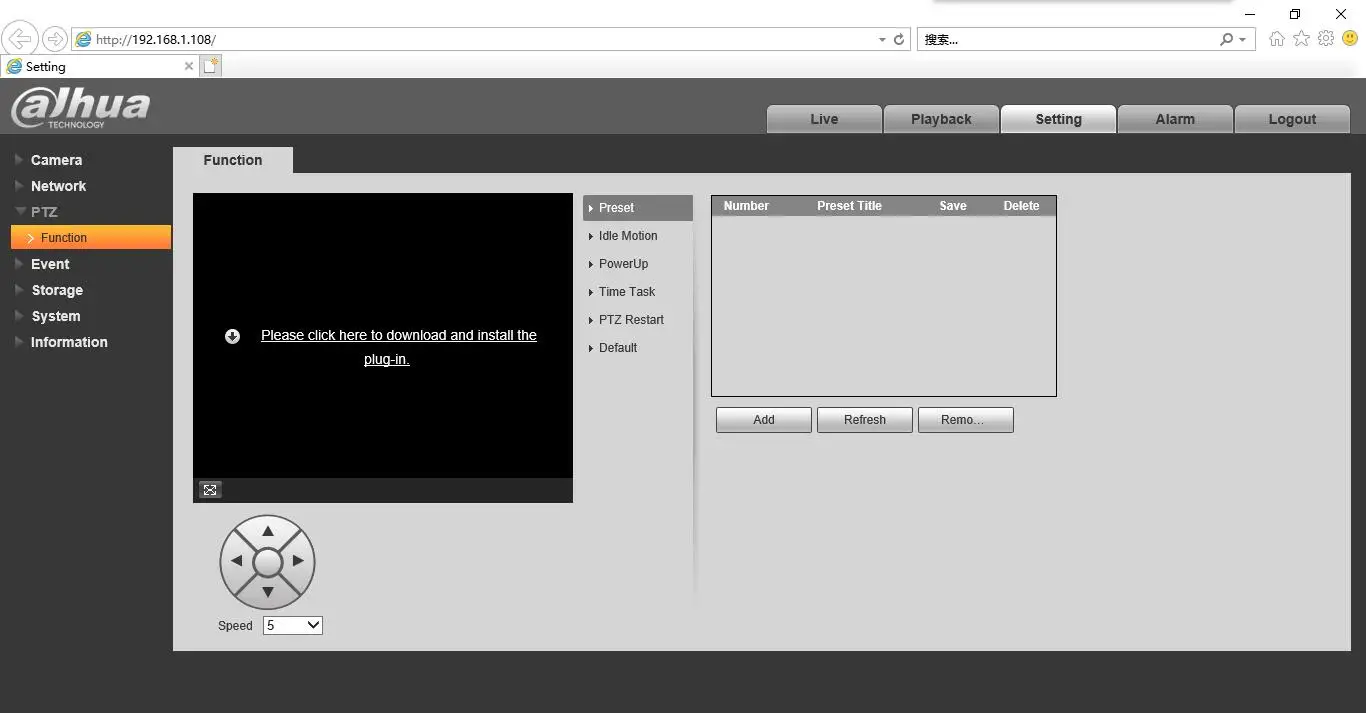Open the browser home icon
The image size is (1366, 713).
[1277, 39]
